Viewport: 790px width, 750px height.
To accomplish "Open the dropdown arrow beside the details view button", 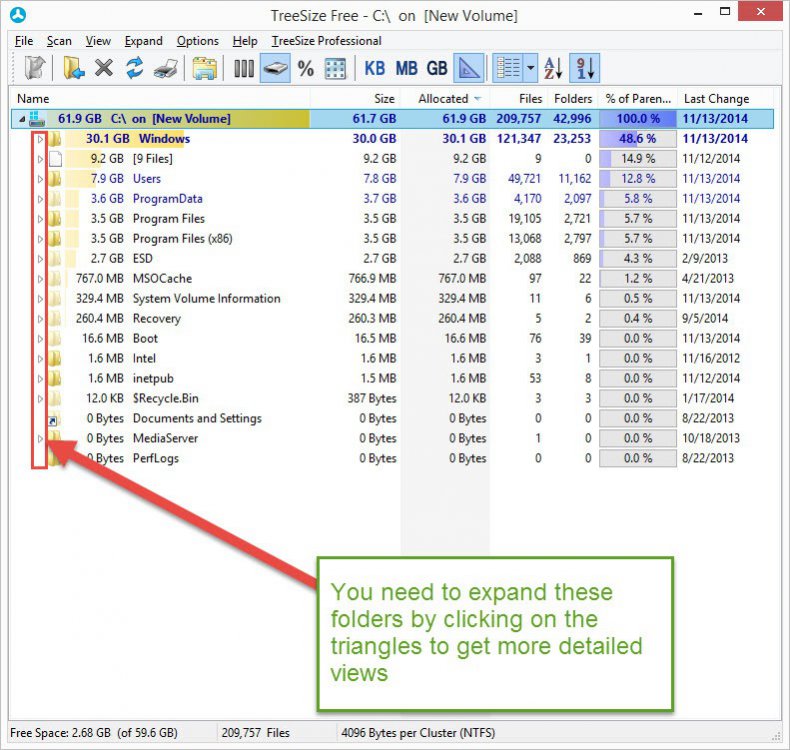I will click(531, 68).
